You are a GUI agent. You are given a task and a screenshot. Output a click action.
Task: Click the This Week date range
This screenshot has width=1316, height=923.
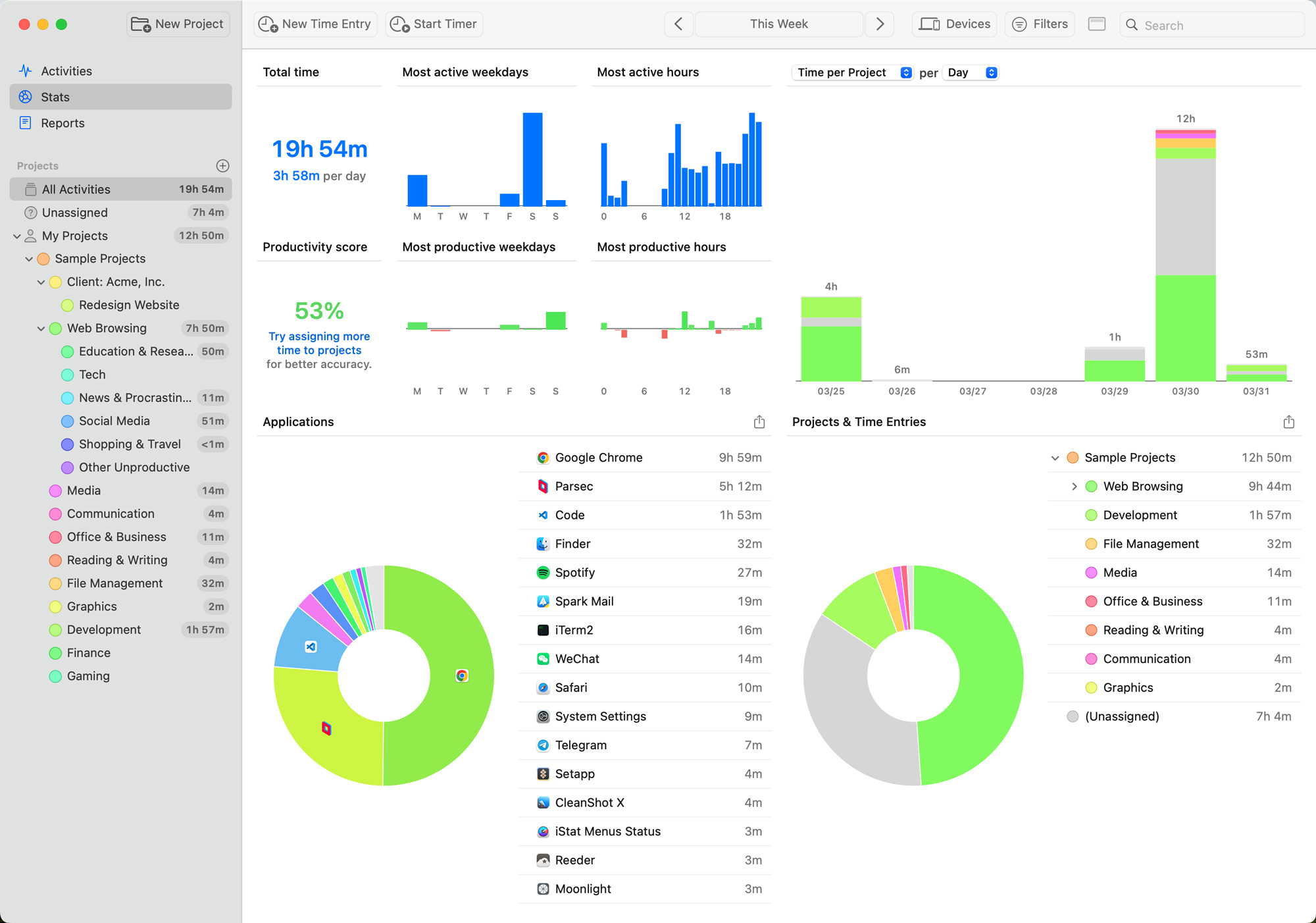click(x=779, y=24)
